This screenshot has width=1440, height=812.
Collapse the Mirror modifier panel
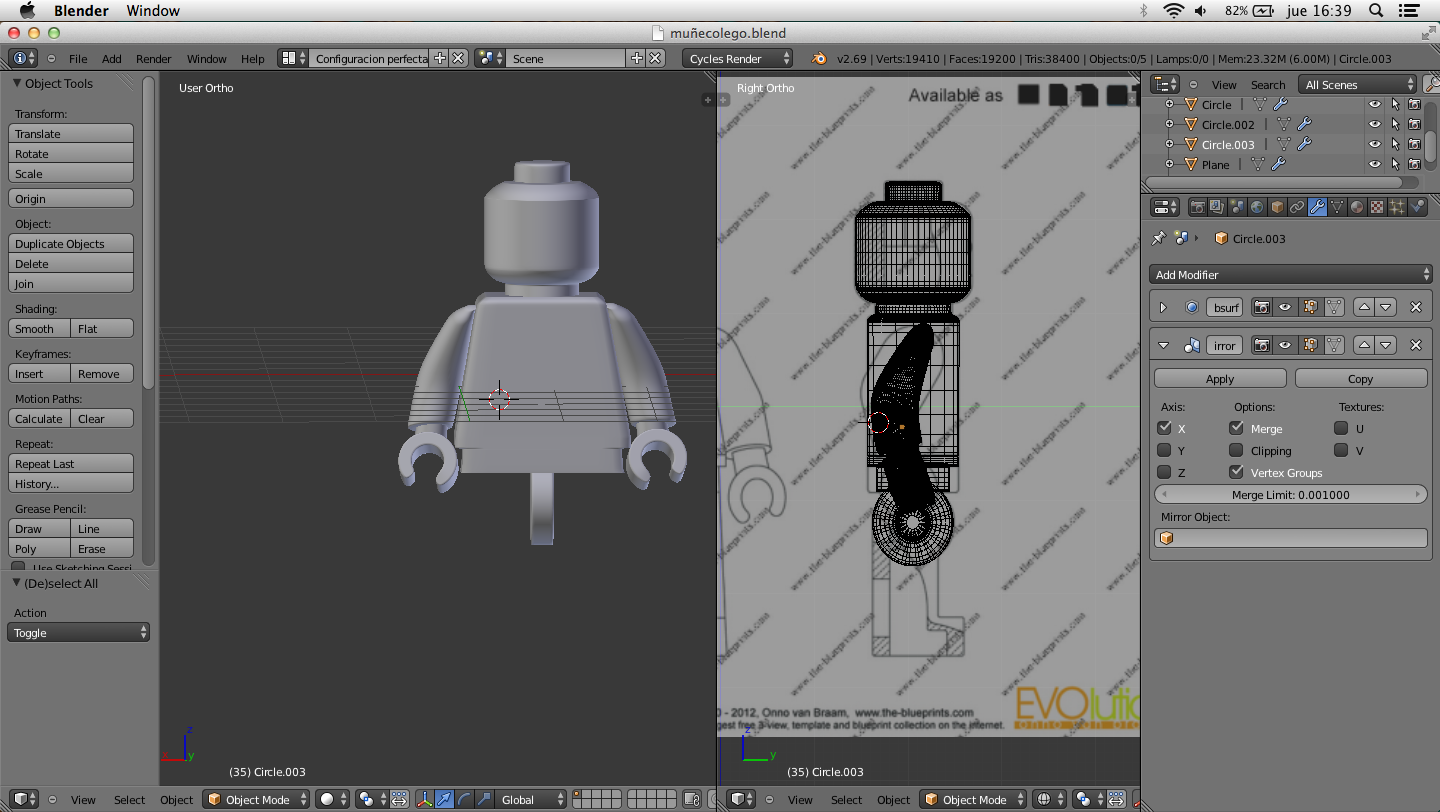1163,345
